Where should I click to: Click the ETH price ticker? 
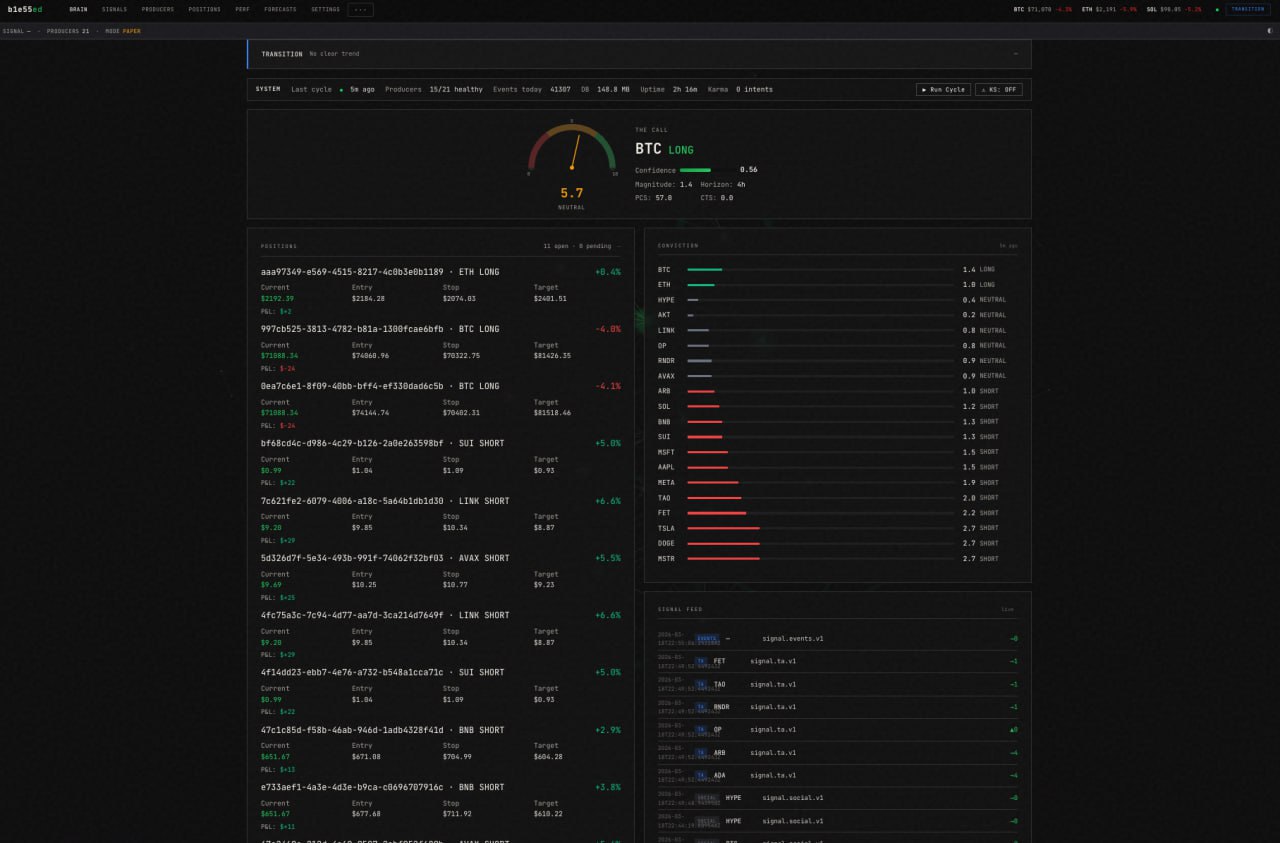[1109, 9]
